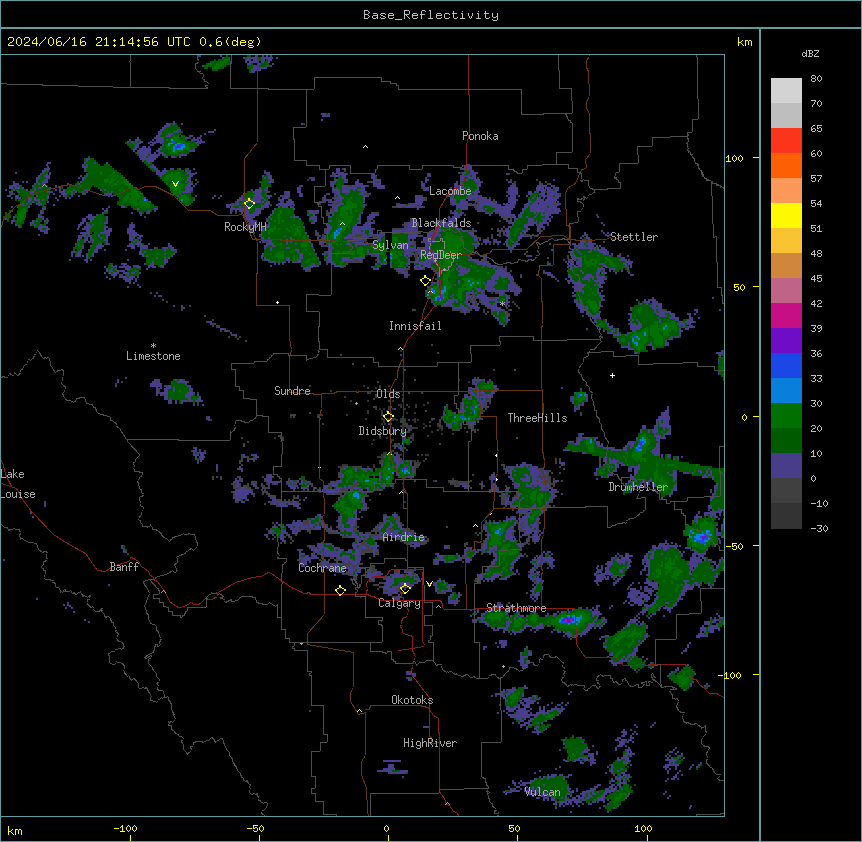This screenshot has height=842, width=862.
Task: Pick the light gray 70-80 dBZ legend band
Action: coord(786,91)
